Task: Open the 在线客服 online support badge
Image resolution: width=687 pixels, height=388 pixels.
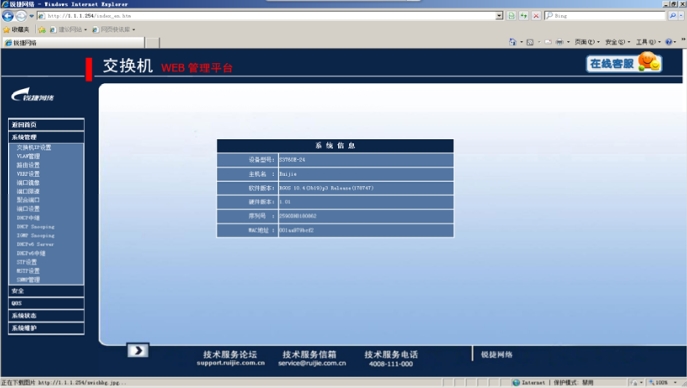Action: pyautogui.click(x=624, y=63)
